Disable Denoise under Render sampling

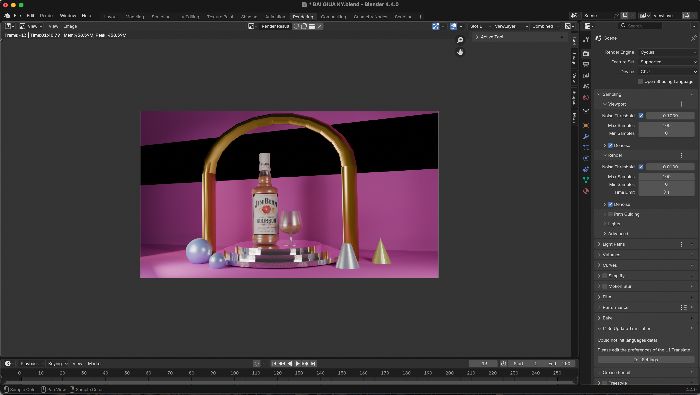pos(610,204)
